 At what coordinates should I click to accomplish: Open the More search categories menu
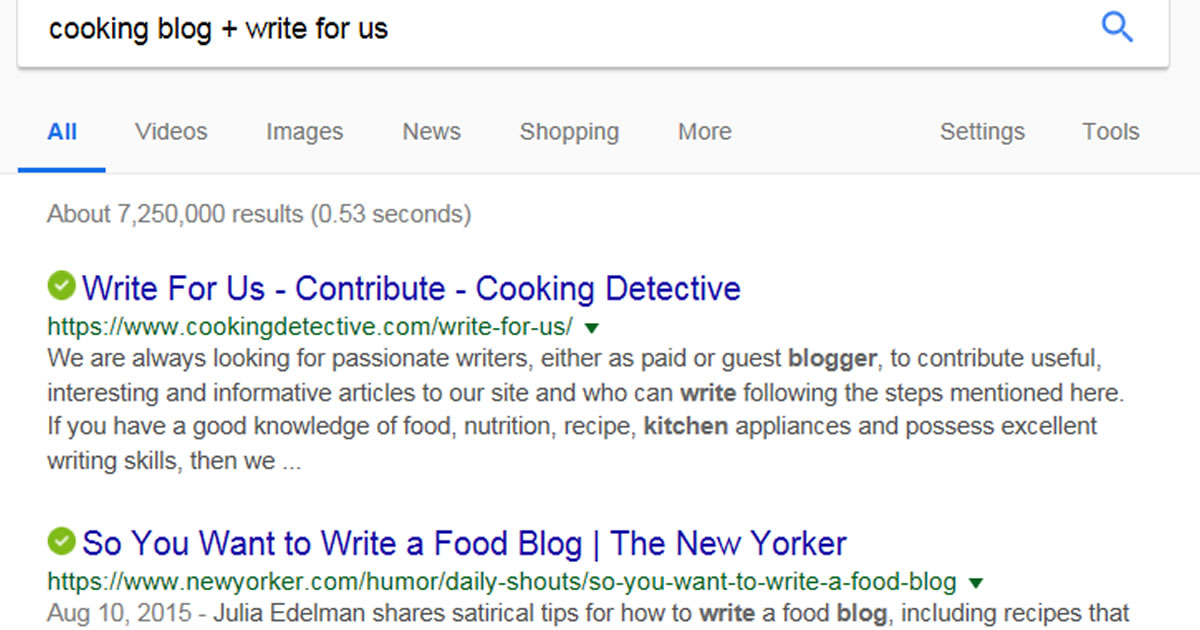pyautogui.click(x=704, y=132)
